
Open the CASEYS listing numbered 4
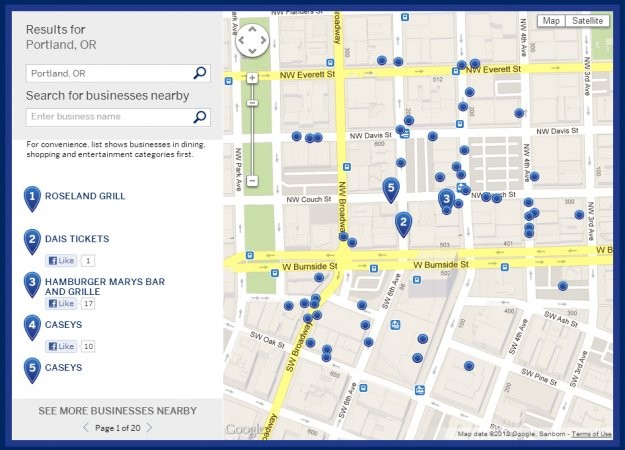click(x=63, y=324)
